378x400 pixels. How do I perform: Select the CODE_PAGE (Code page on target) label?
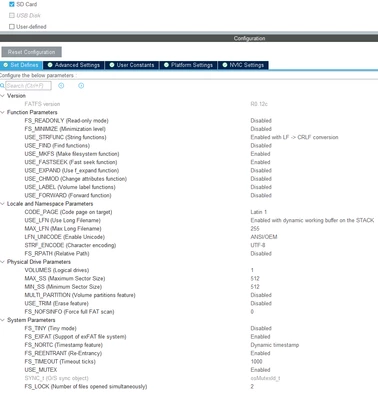(x=68, y=212)
